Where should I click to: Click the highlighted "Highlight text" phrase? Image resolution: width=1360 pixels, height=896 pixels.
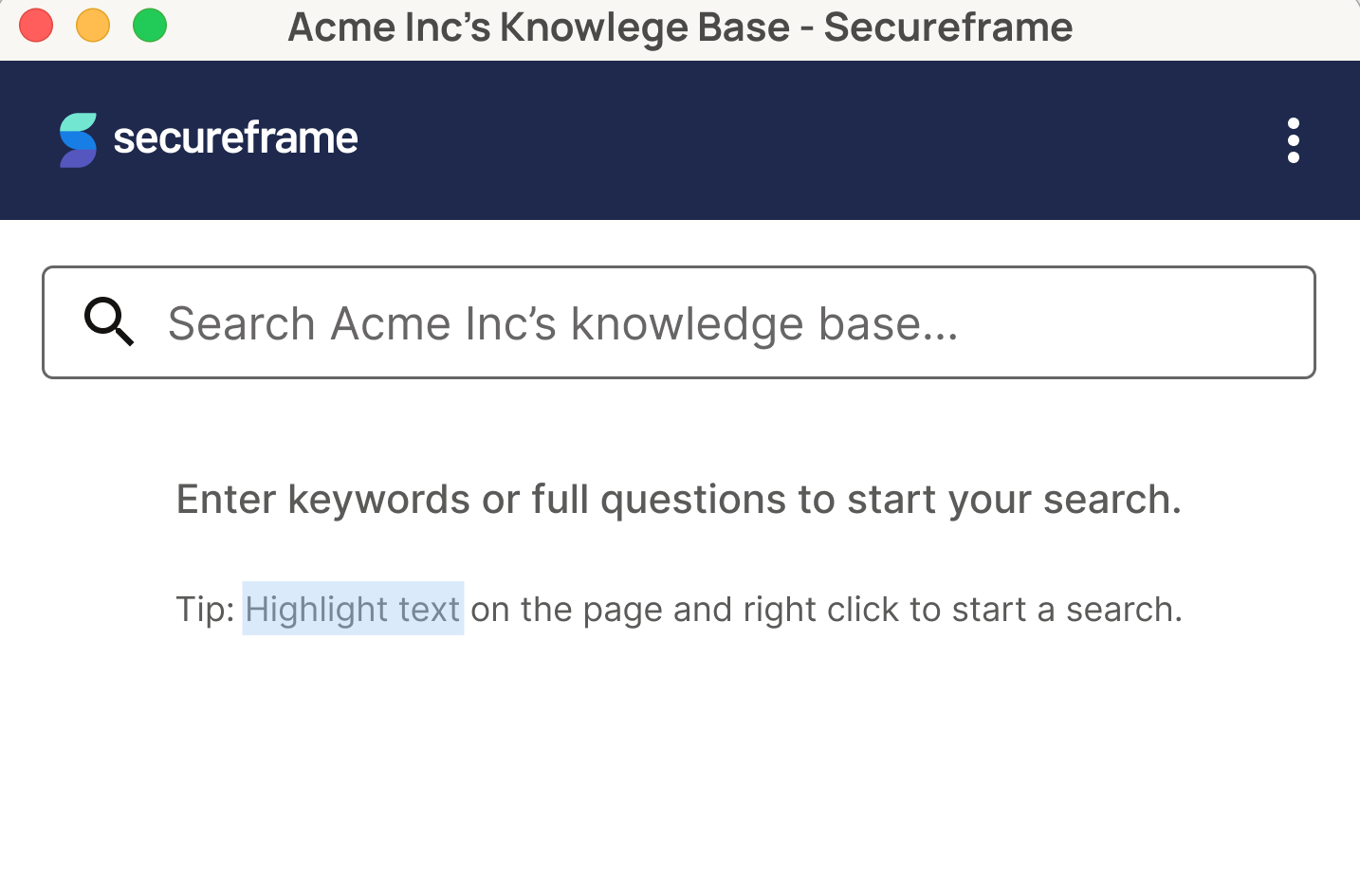point(353,609)
